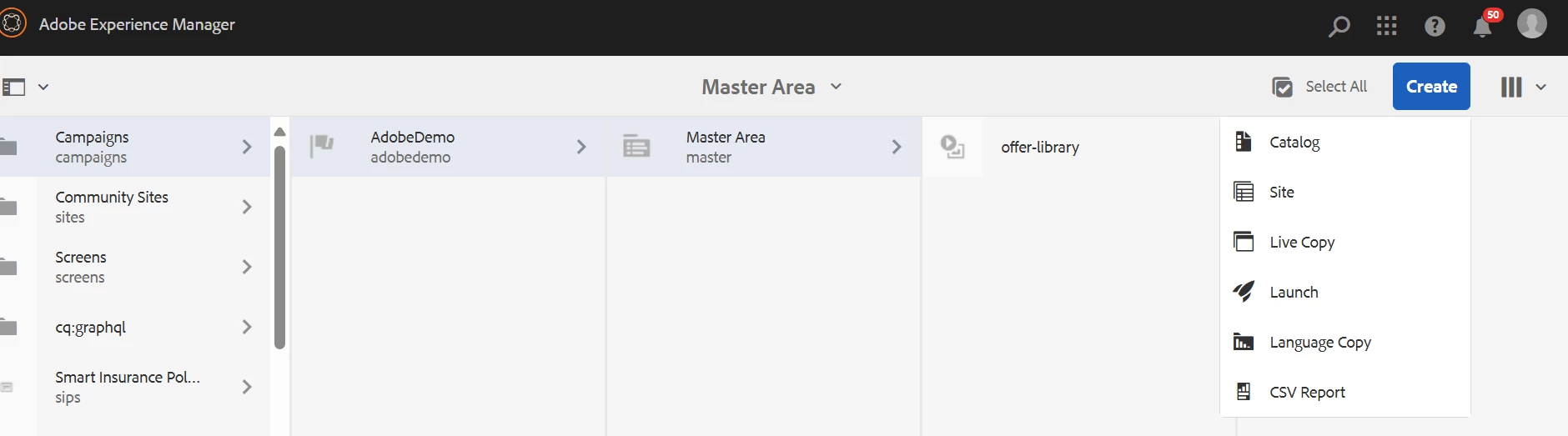The height and width of the screenshot is (436, 1568).
Task: Toggle the side rail panel icon
Action: click(x=14, y=87)
